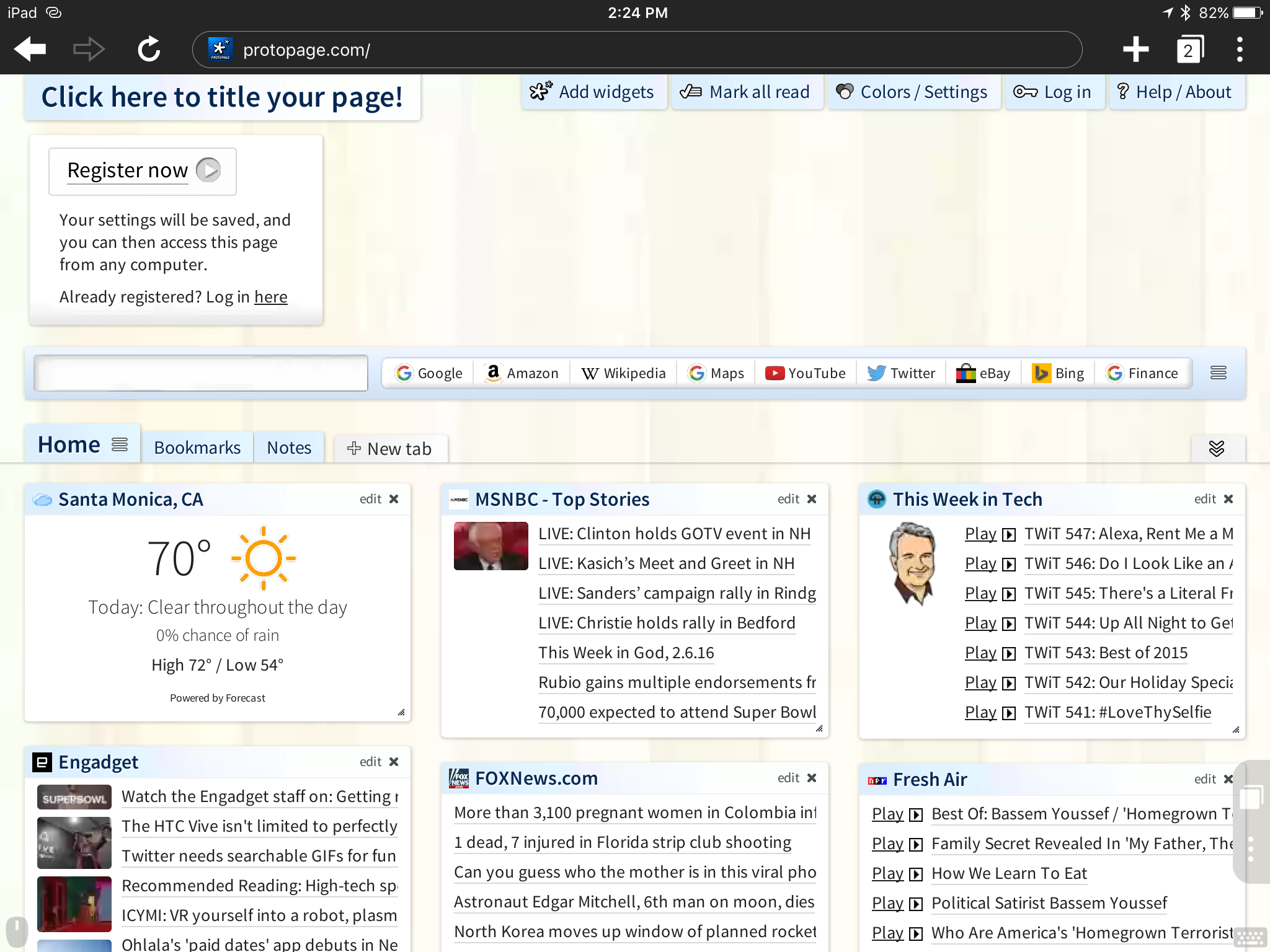Open the search bar list menu icon
Image resolution: width=1270 pixels, height=952 pixels.
(x=1219, y=372)
